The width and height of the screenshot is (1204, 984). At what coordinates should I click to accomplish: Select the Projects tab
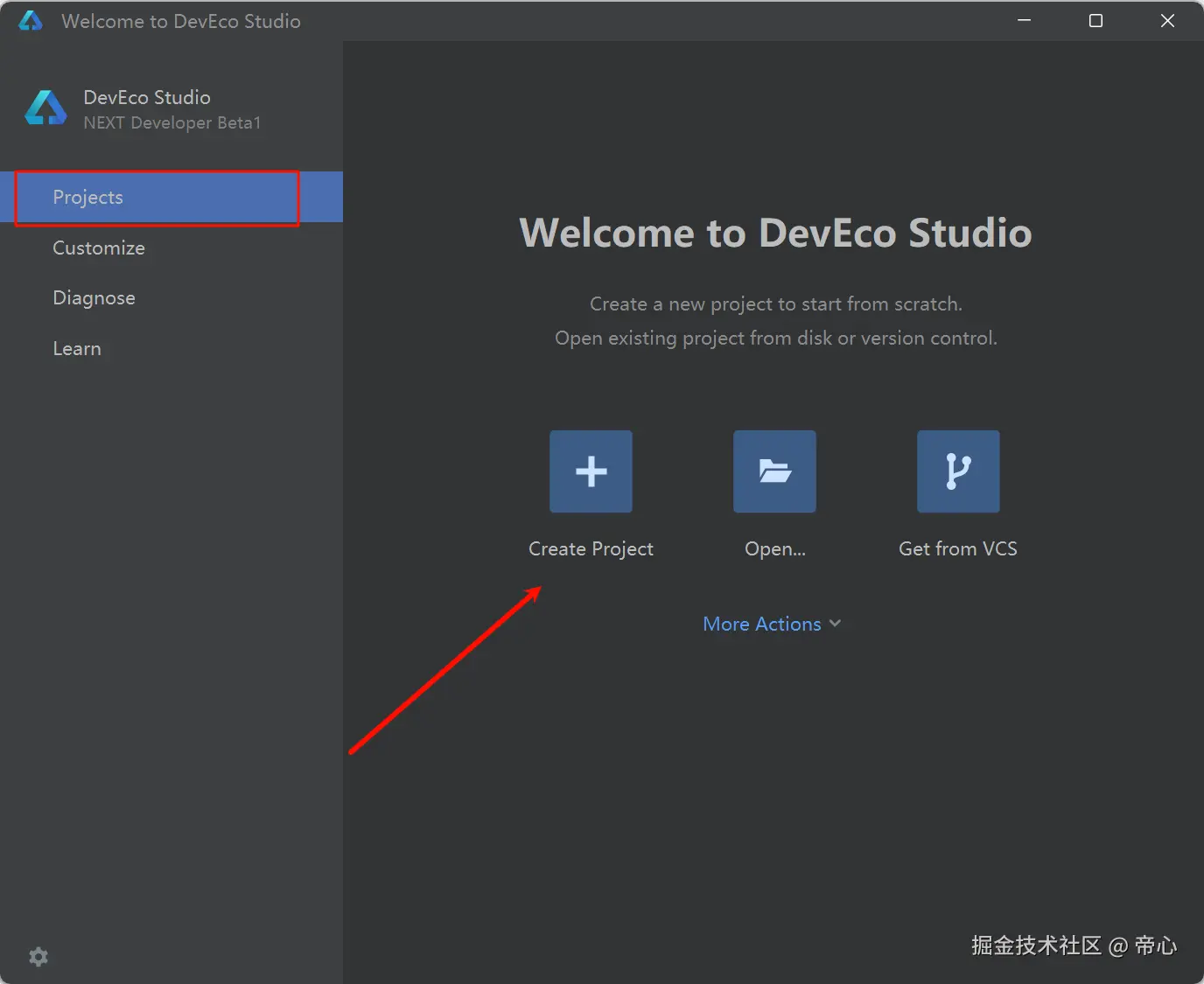pyautogui.click(x=87, y=198)
